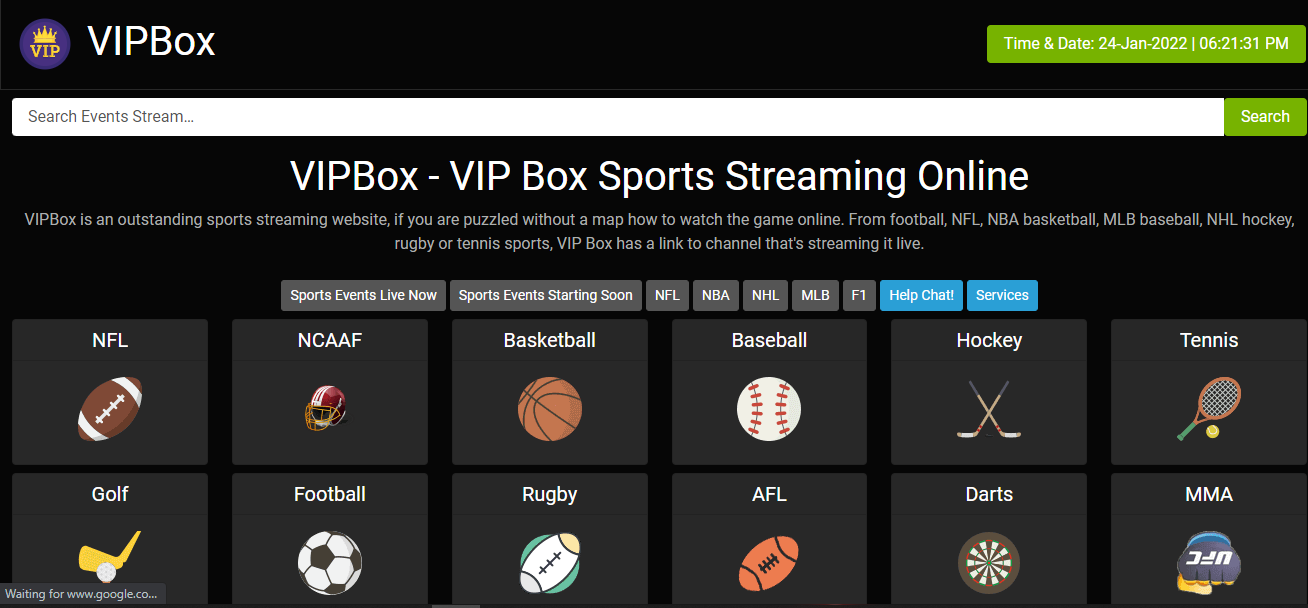Select the F1 filter button
The height and width of the screenshot is (608, 1308).
coord(859,295)
